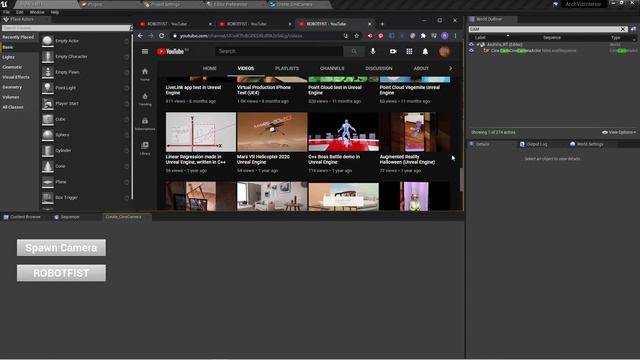The height and width of the screenshot is (360, 640).
Task: Select the Box Trigger icon
Action: pos(48,198)
